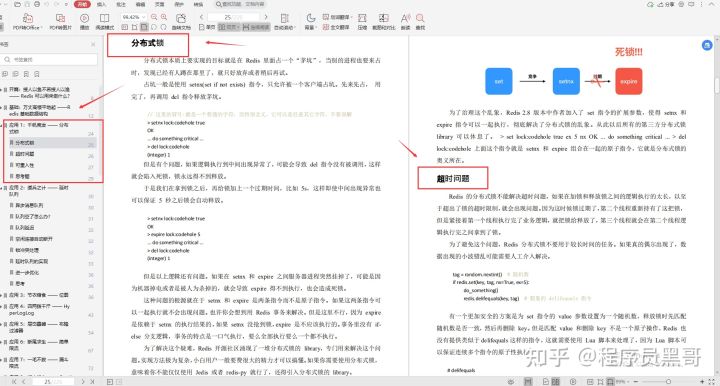This screenshot has height=386, width=720.
Task: Click the 查找功能 search box in title bar
Action: [240, 4]
